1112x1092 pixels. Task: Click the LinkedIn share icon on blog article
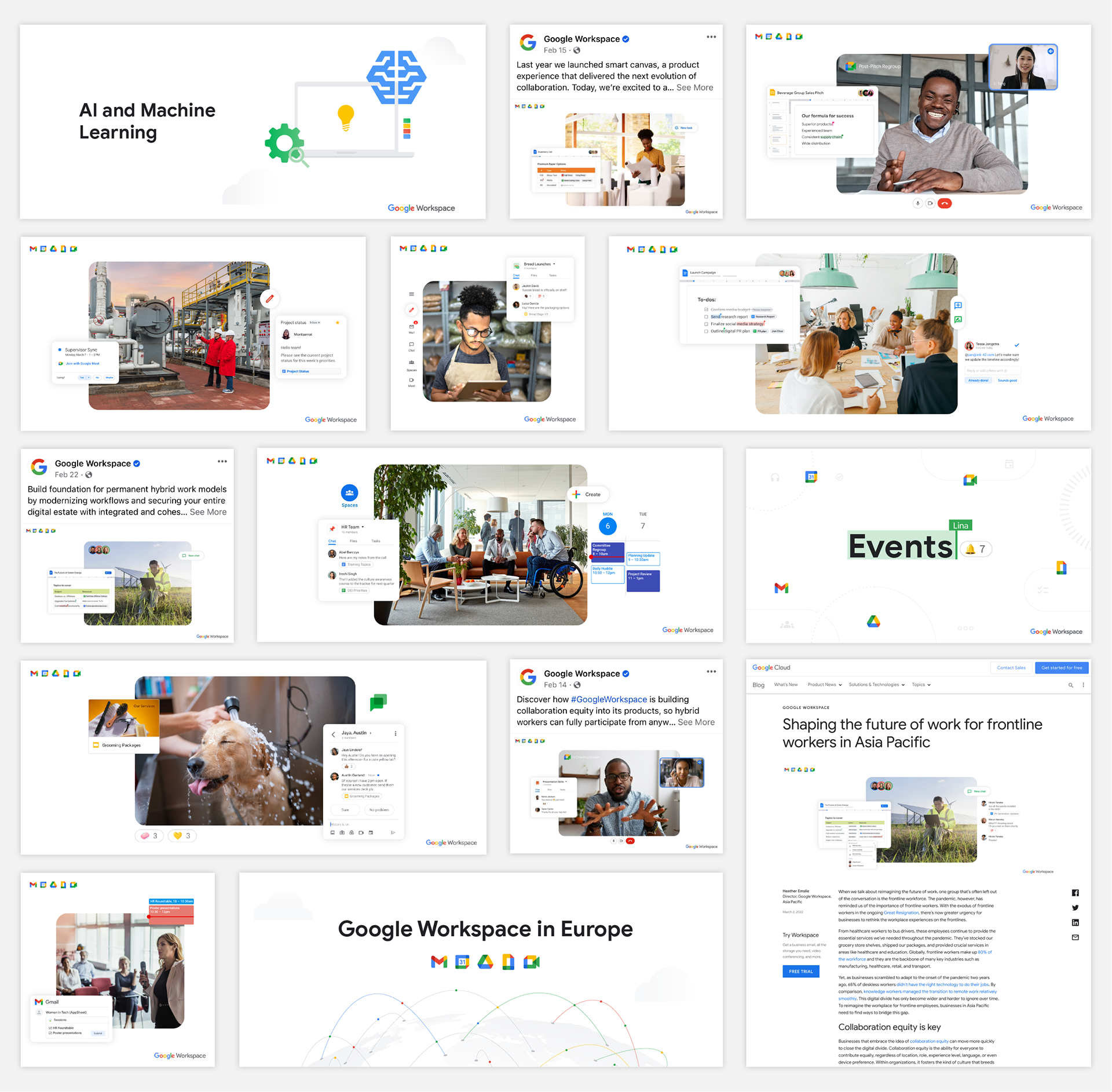[1075, 922]
